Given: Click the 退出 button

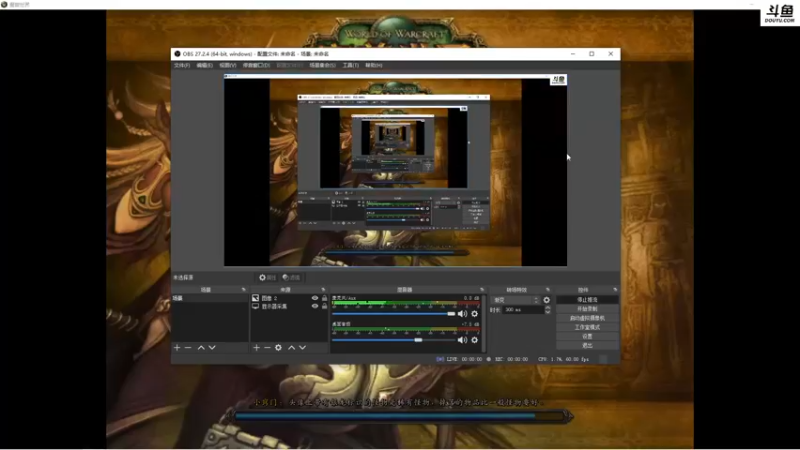Looking at the screenshot, I should click(x=587, y=345).
